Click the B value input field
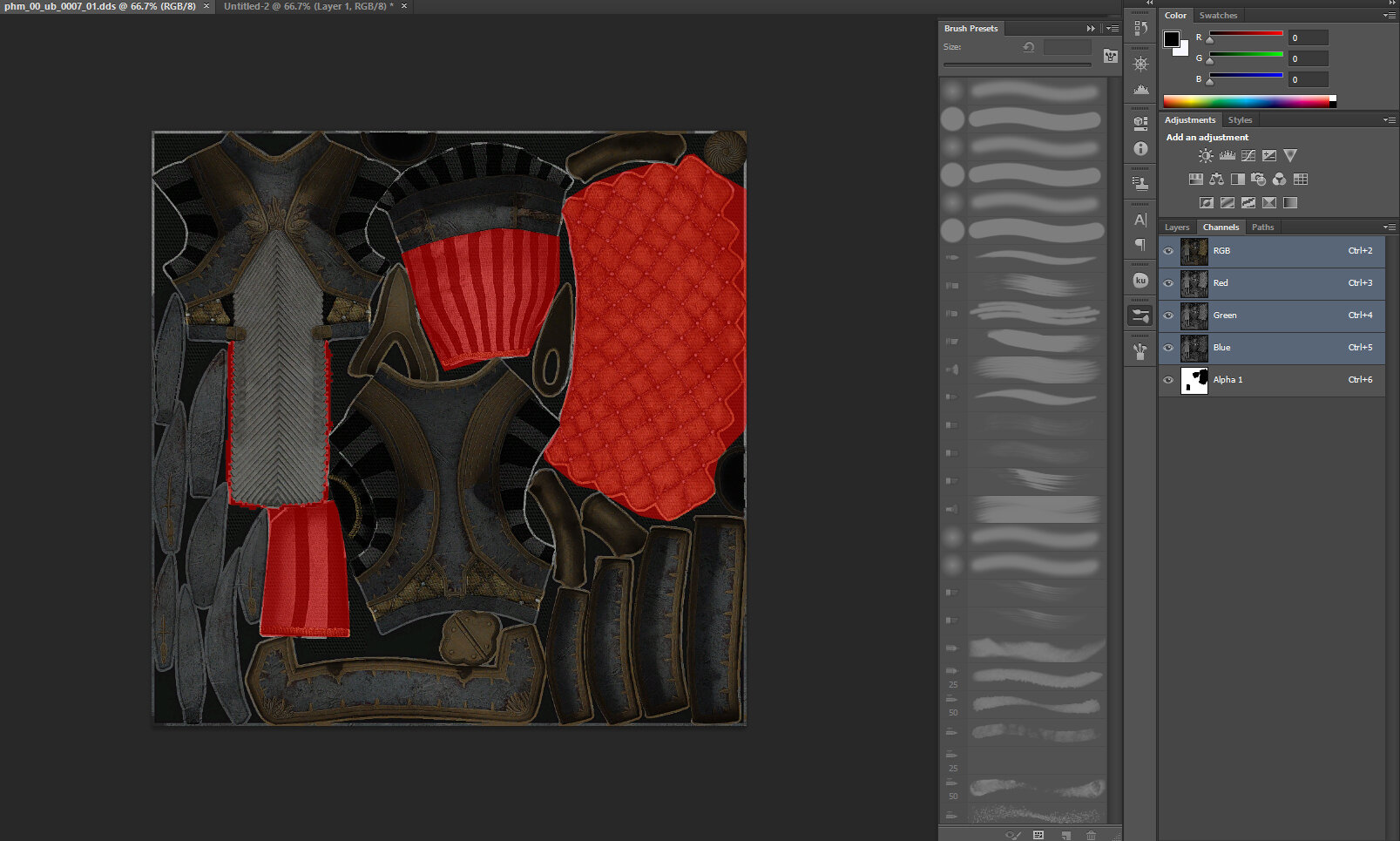The image size is (1400, 841). (x=1309, y=79)
